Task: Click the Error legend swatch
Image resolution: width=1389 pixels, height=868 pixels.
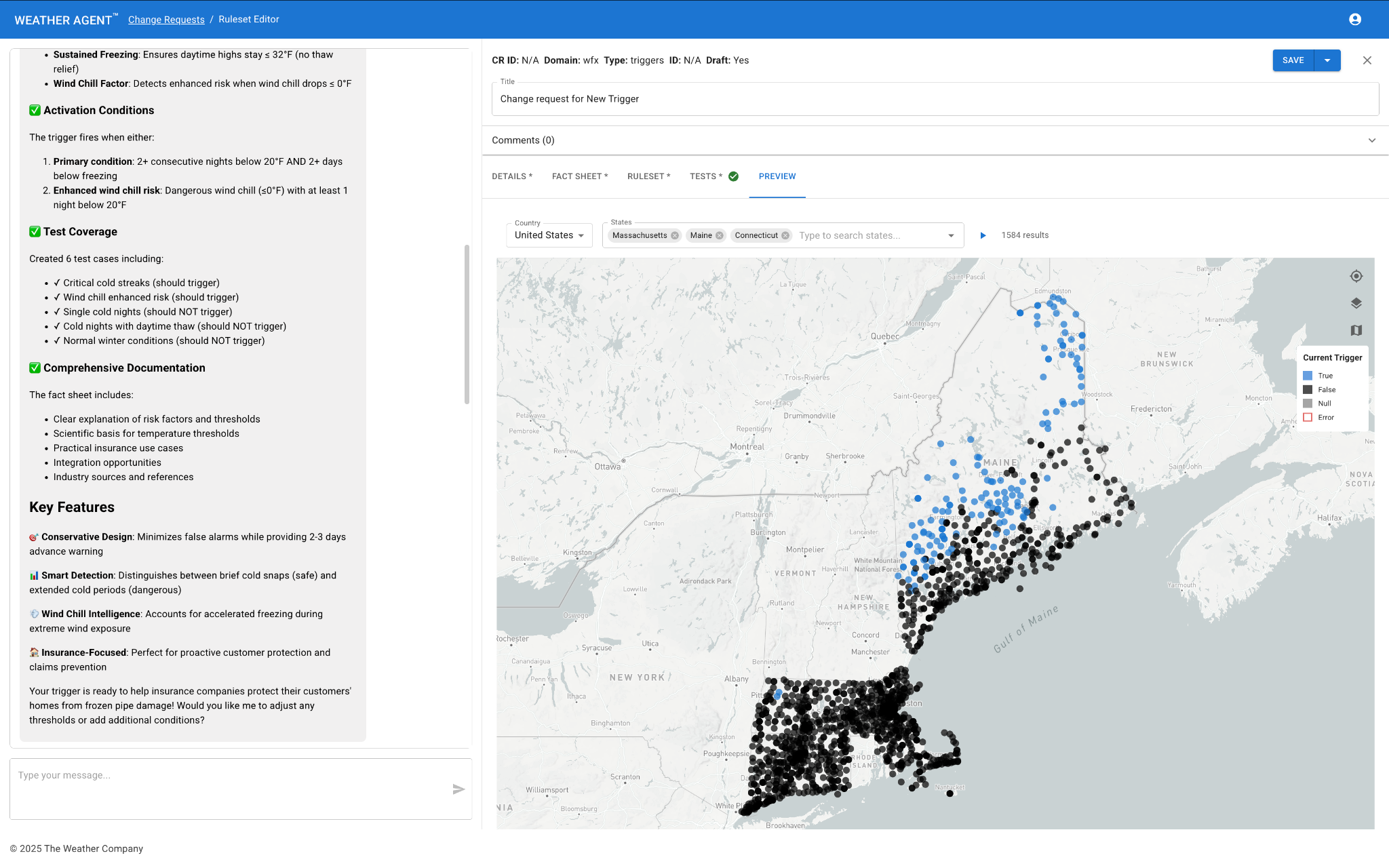Action: (1308, 417)
